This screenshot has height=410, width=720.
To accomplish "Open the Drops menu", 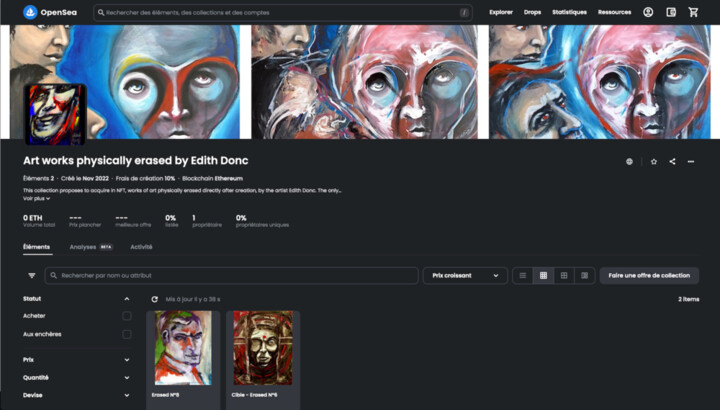I will [532, 12].
